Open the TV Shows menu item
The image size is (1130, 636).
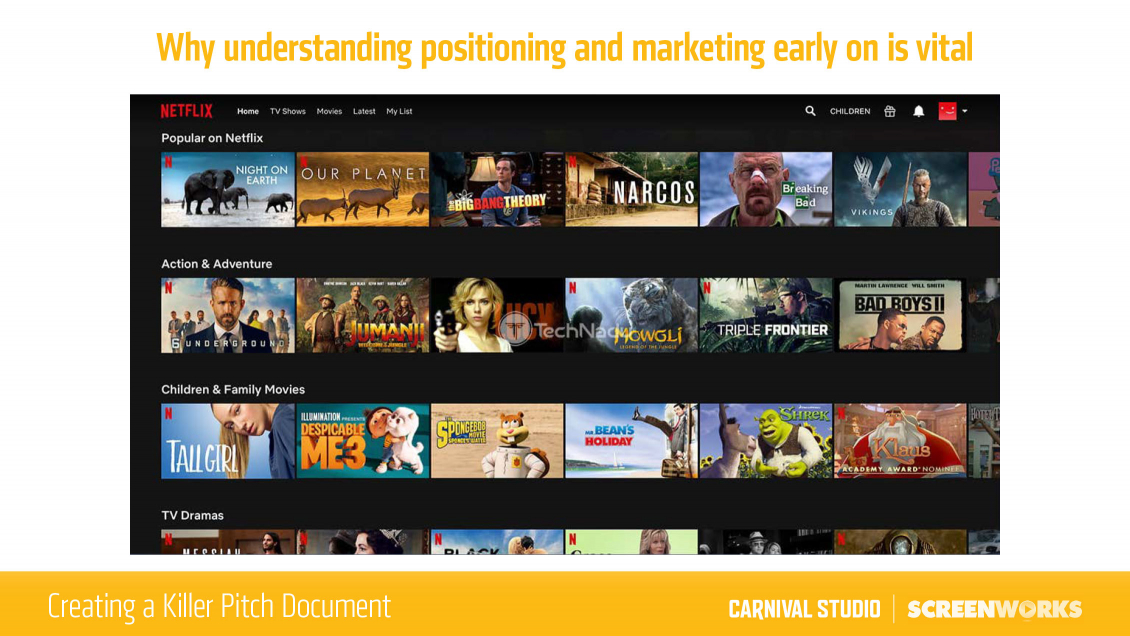coord(288,111)
